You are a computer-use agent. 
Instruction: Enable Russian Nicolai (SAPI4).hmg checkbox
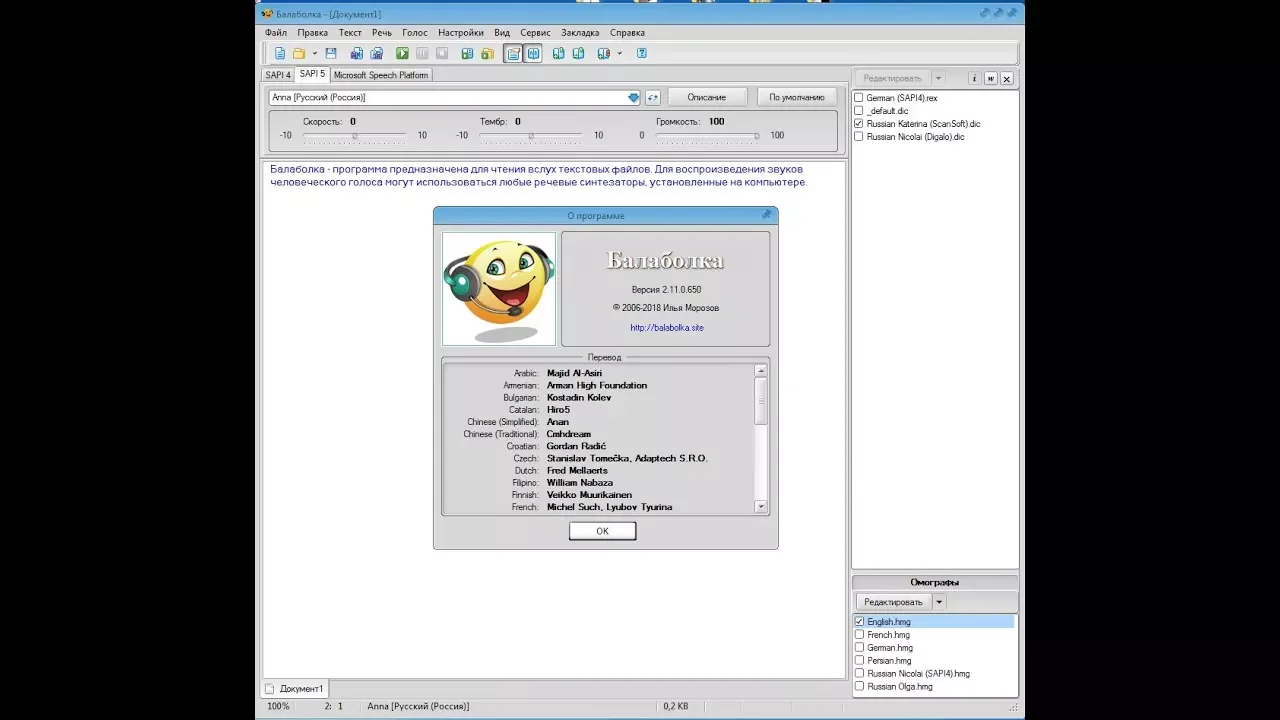[859, 674]
